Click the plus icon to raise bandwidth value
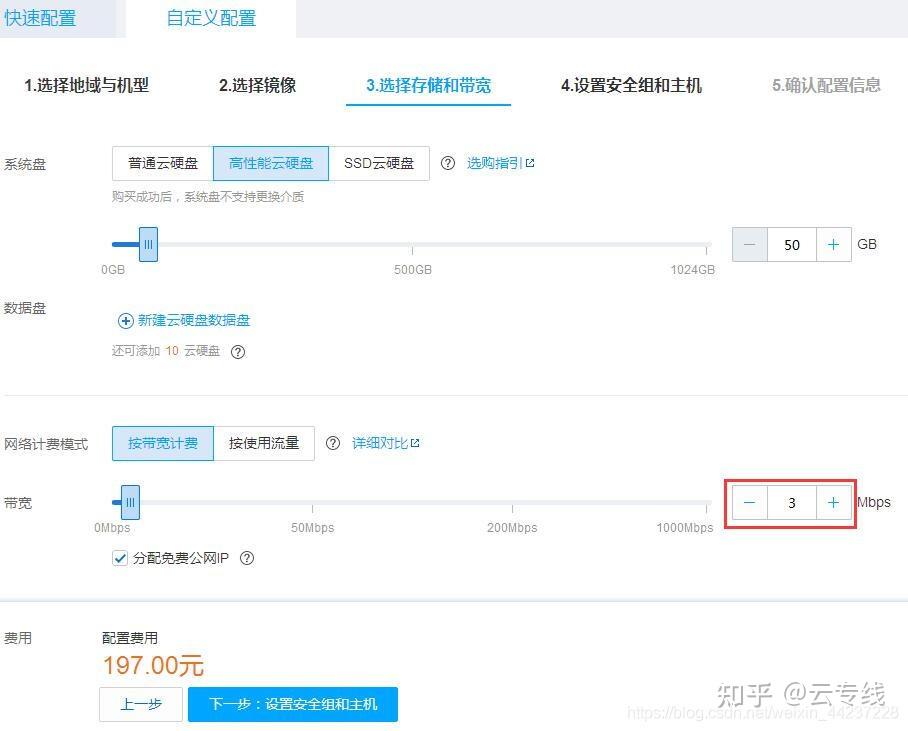The image size is (908, 731). tap(834, 502)
